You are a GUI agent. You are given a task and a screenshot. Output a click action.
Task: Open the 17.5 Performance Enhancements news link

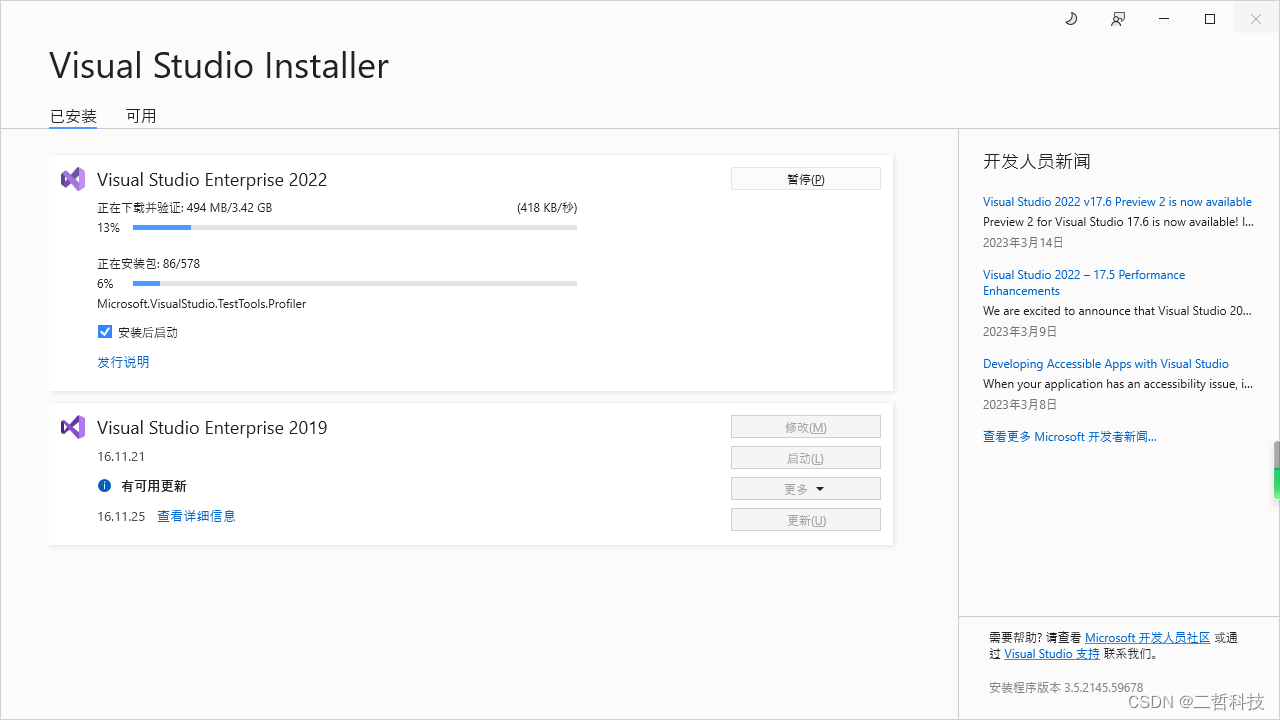(1084, 283)
